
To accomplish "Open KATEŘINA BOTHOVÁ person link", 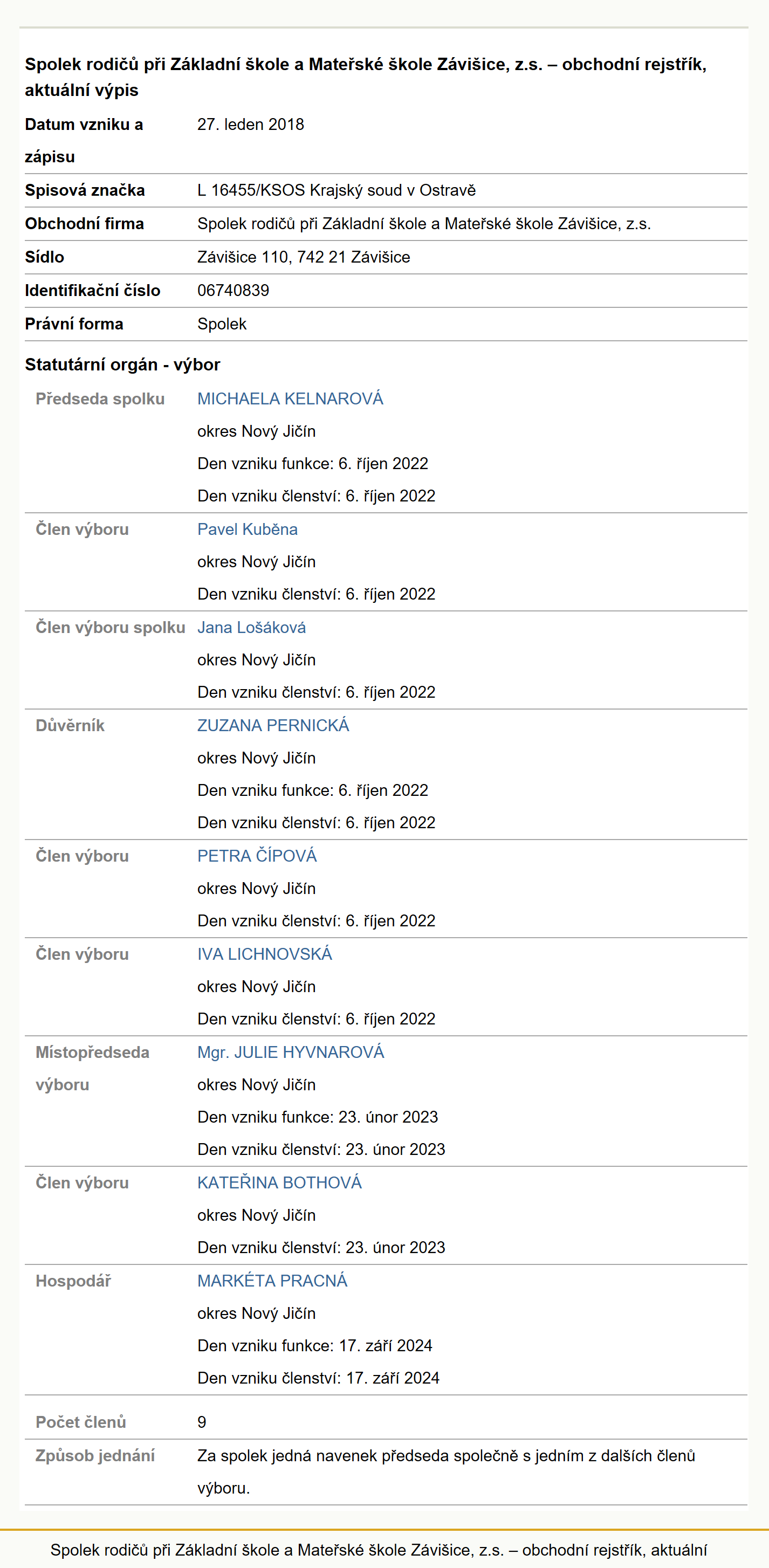I will tap(279, 1182).
